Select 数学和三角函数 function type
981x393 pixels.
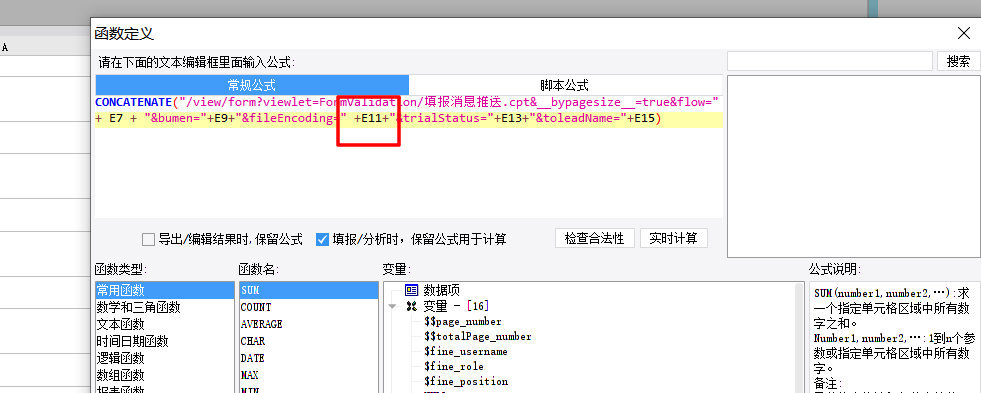point(165,307)
